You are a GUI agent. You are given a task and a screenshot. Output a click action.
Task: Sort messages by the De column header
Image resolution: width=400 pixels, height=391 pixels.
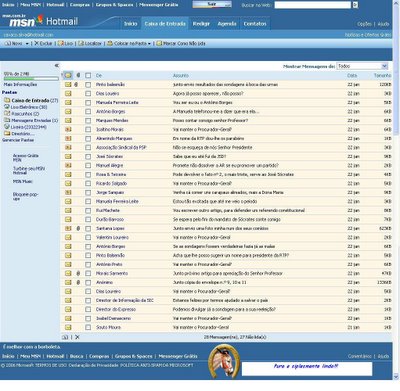(x=99, y=76)
